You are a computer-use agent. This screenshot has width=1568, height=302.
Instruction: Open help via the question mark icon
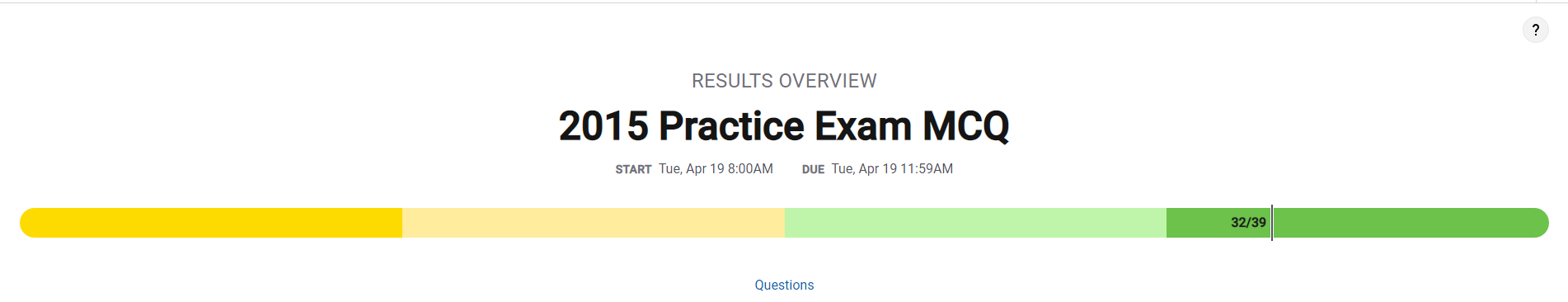click(x=1535, y=31)
